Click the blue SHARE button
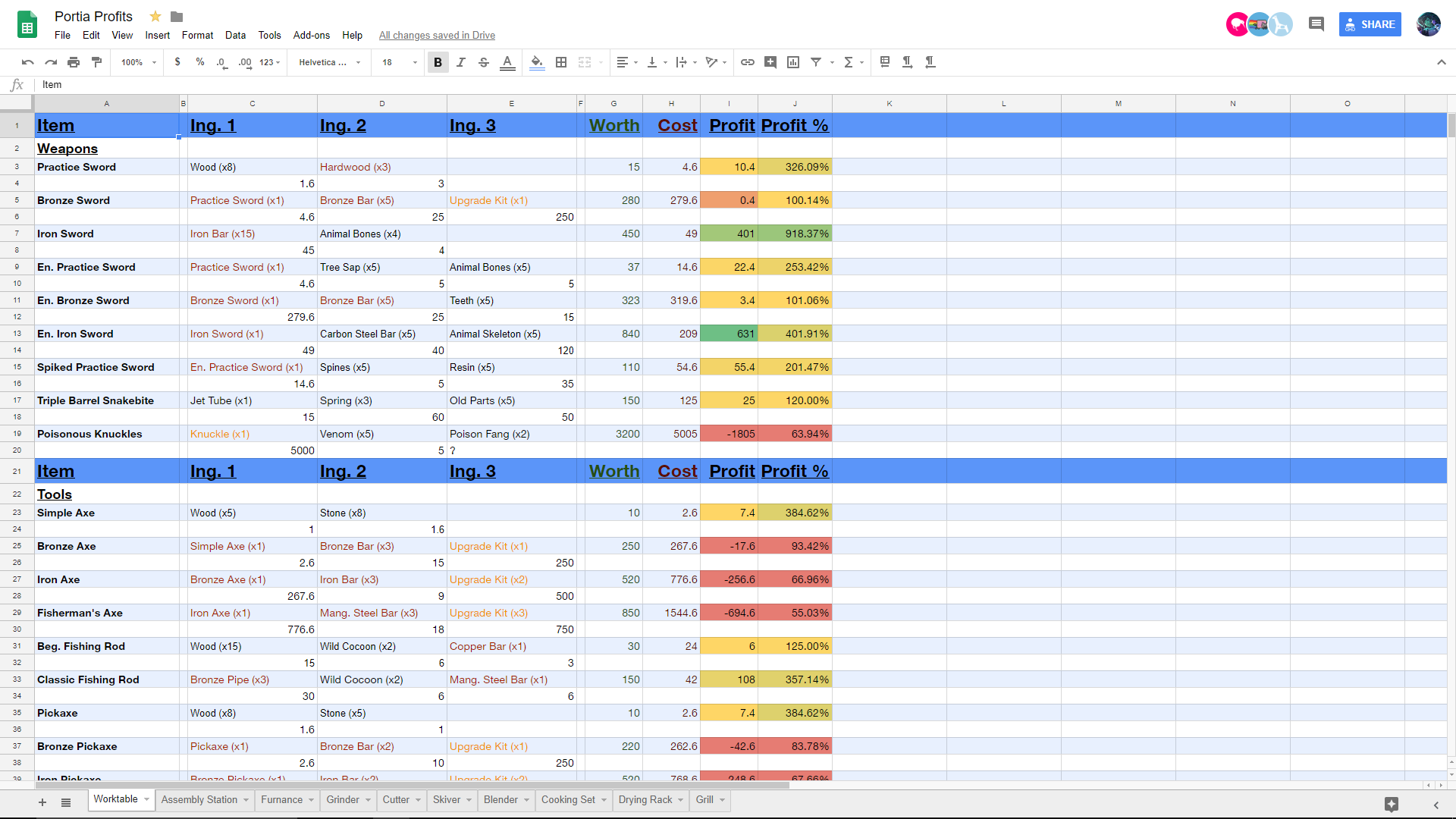Viewport: 1456px width, 819px height. 1370,24
